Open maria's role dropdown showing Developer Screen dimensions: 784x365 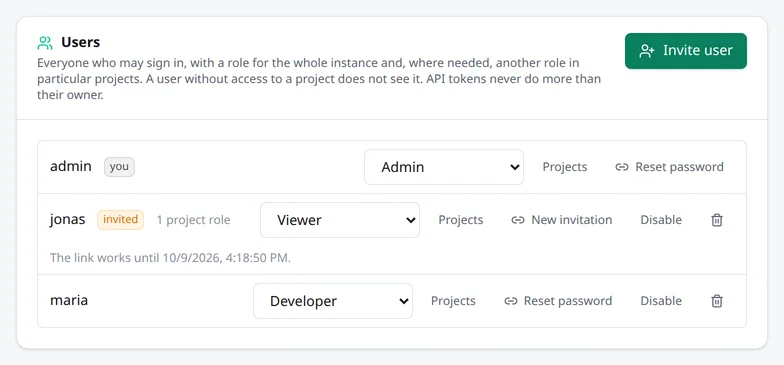(332, 301)
